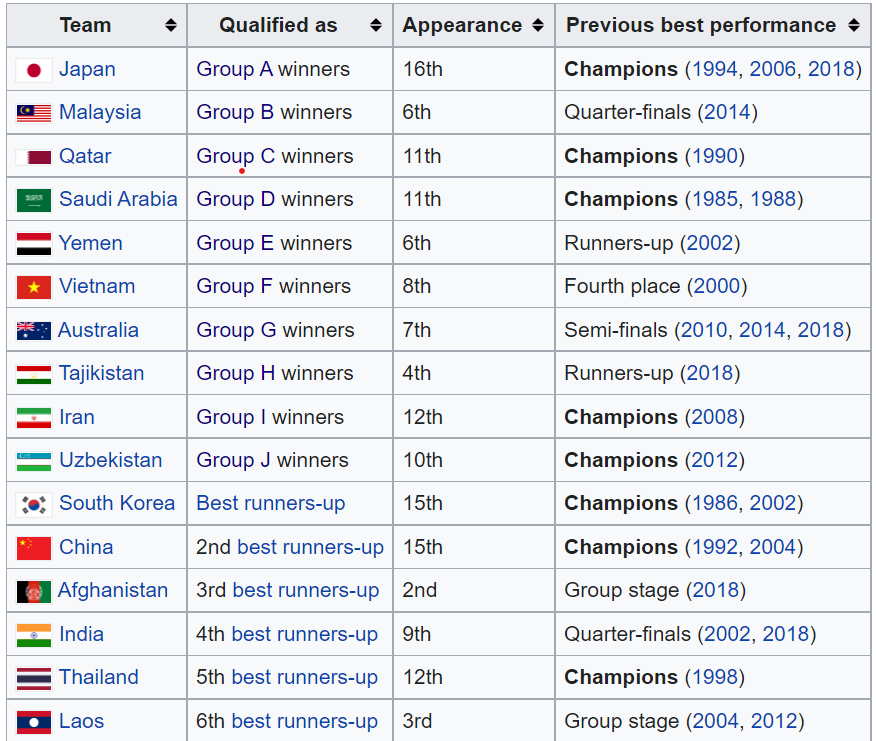876x741 pixels.
Task: Click the South Korea flag icon
Action: [x=34, y=504]
